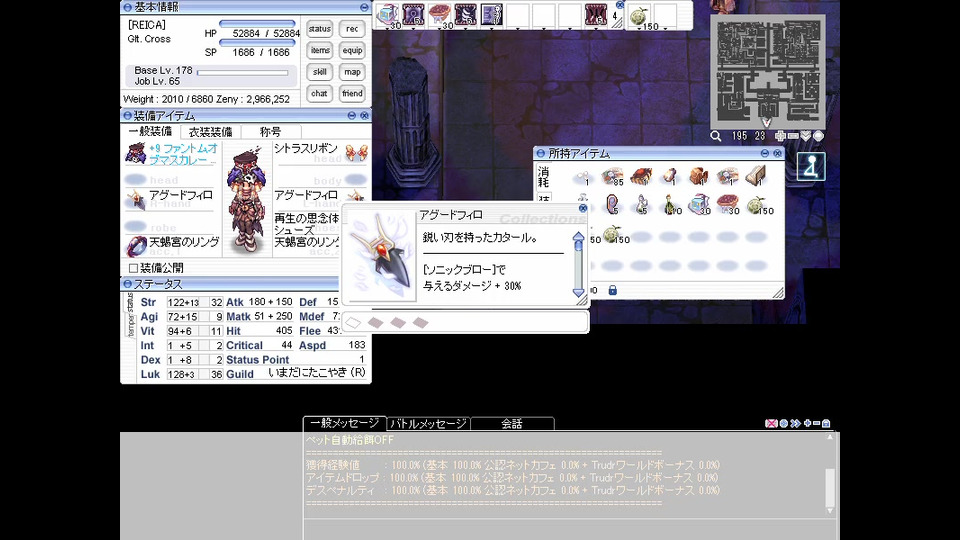Open the バトルメッセージ chat tab
Screen dimensions: 960x540
tap(429, 423)
